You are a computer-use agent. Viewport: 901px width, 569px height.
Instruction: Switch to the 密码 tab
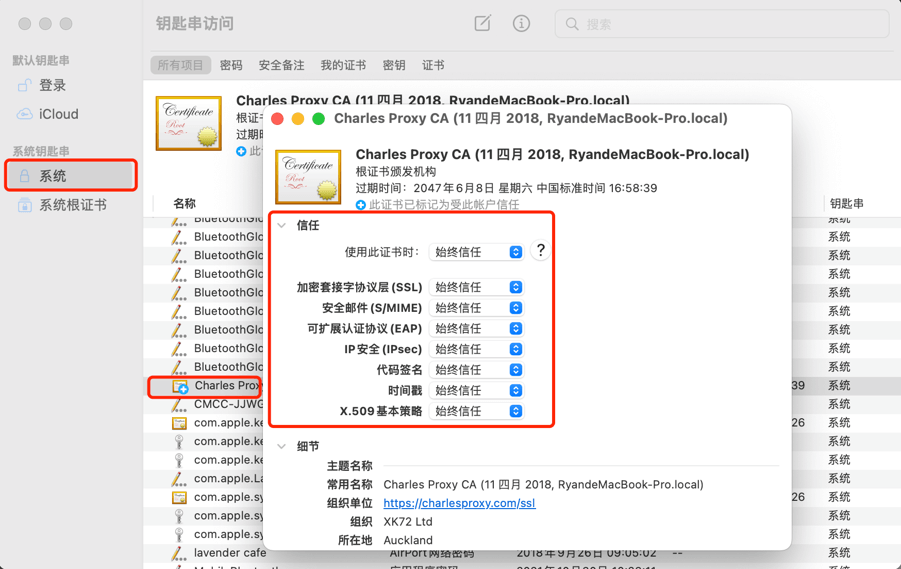point(231,65)
